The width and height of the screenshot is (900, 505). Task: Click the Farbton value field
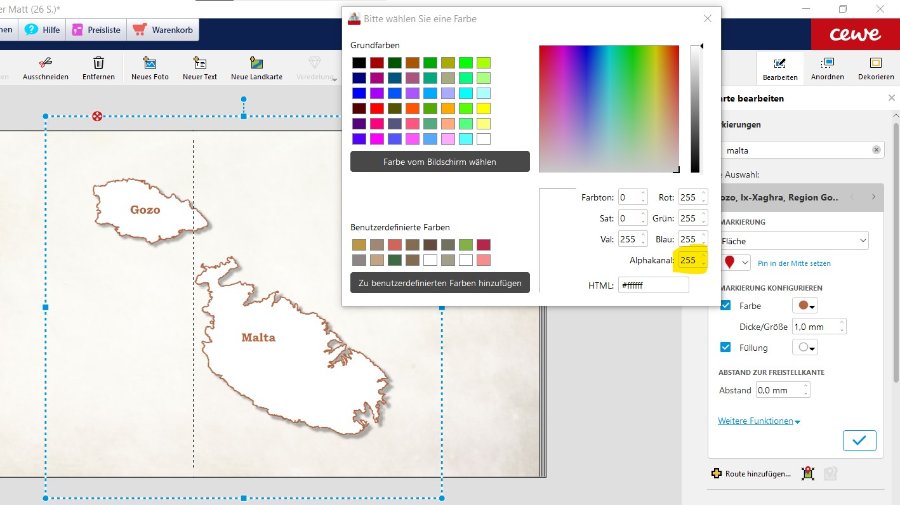(633, 197)
